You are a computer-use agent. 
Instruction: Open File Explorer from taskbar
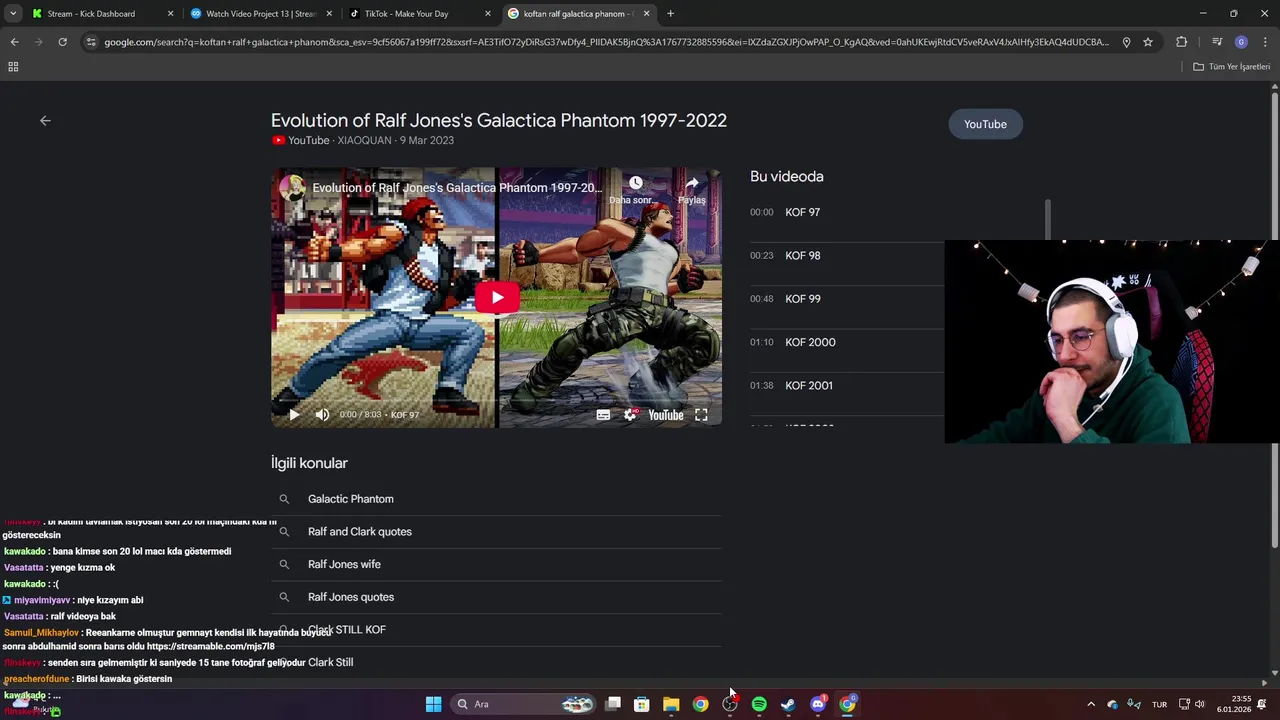[671, 704]
